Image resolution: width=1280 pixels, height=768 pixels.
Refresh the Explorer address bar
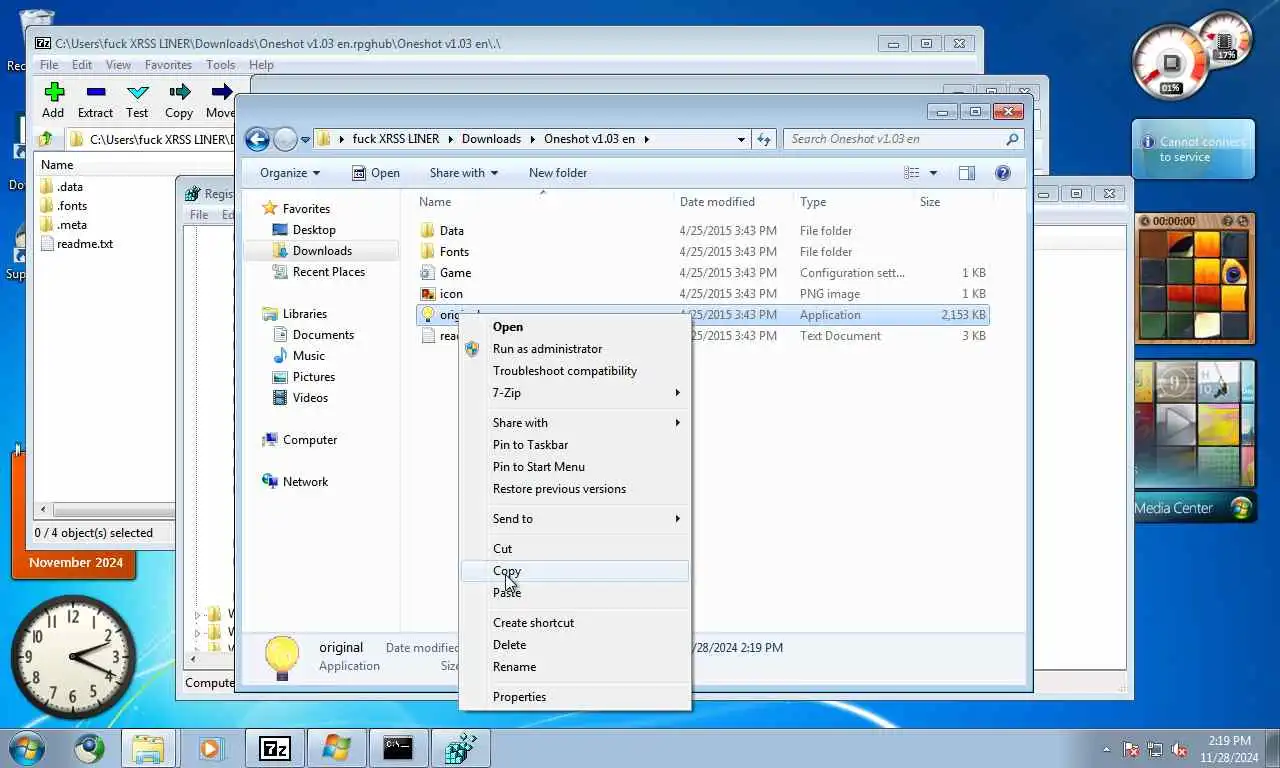(x=764, y=139)
